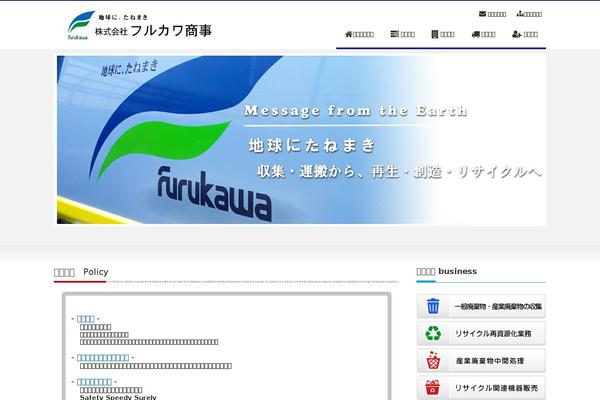
Task: Click the Policy section heading
Action: click(x=81, y=272)
